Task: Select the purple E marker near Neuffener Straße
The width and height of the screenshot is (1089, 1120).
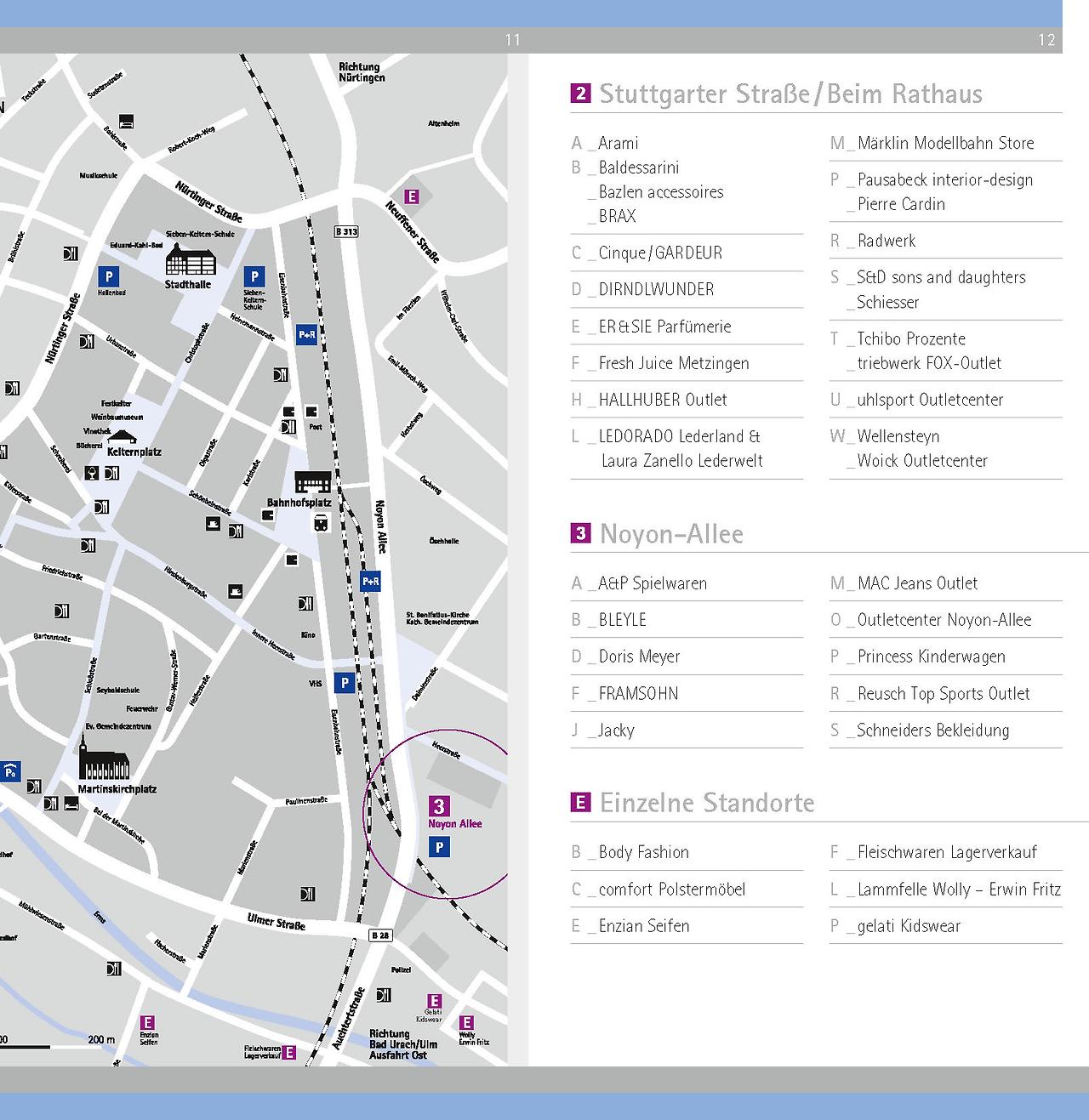Action: (x=412, y=197)
